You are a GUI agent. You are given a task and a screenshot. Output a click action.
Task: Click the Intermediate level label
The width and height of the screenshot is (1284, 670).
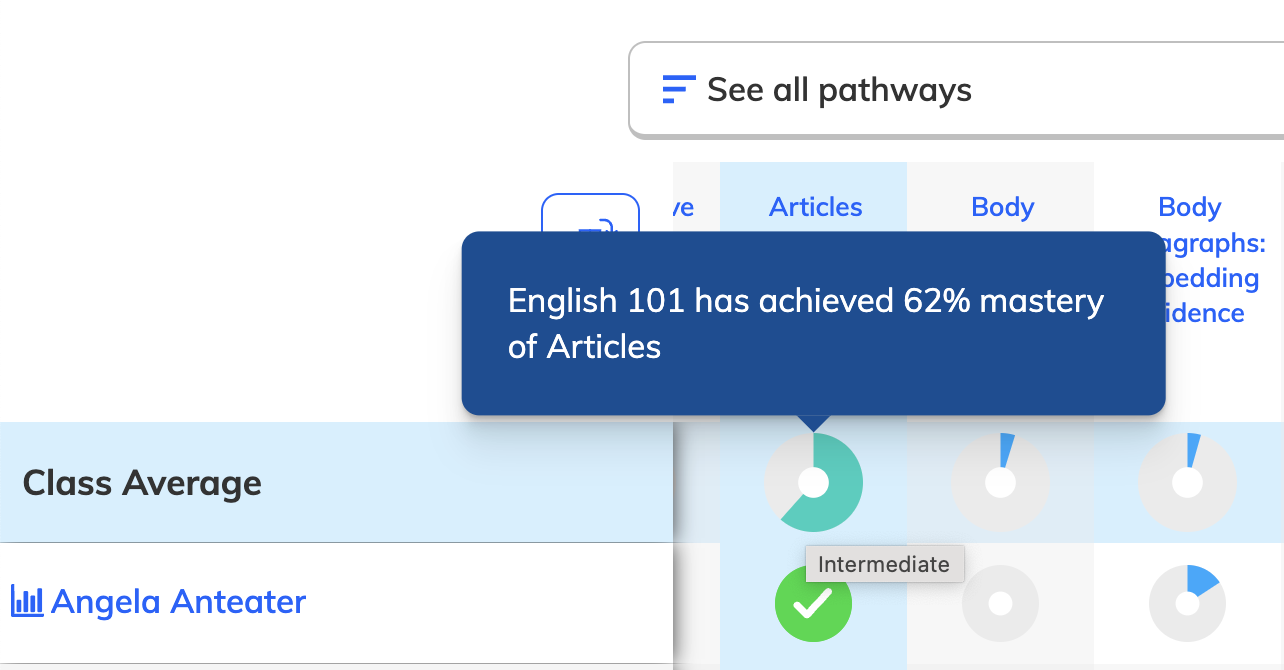[x=884, y=564]
